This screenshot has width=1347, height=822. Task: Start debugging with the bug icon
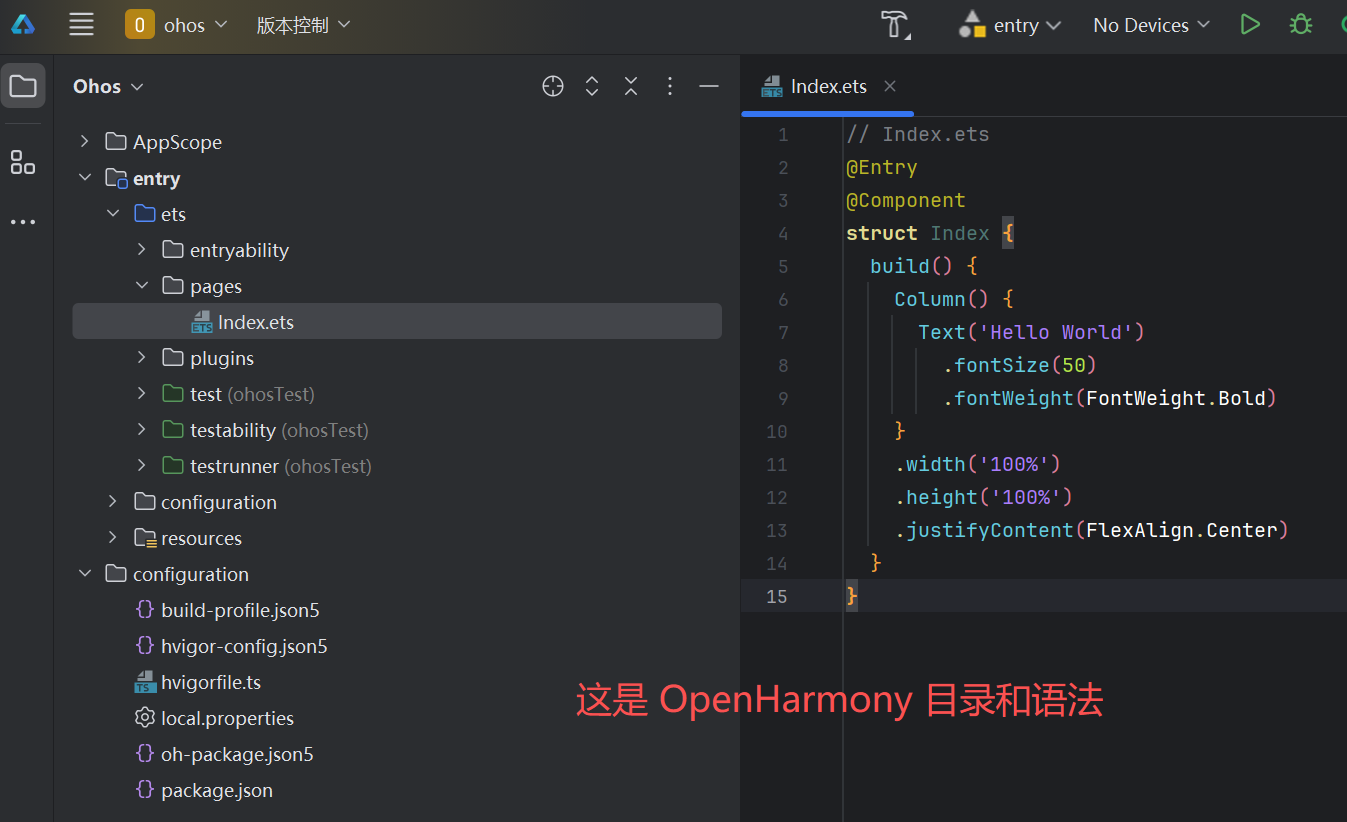[1299, 24]
